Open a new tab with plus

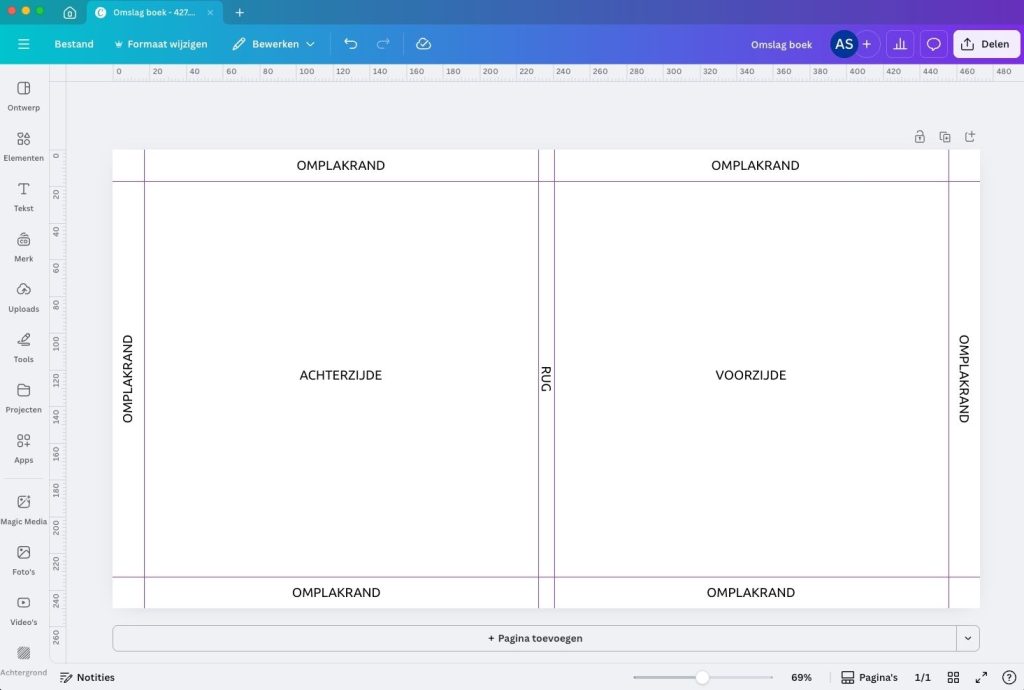(240, 12)
